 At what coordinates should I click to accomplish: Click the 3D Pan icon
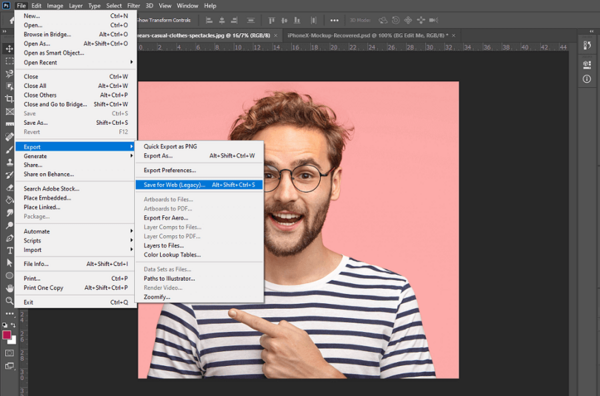(x=408, y=20)
